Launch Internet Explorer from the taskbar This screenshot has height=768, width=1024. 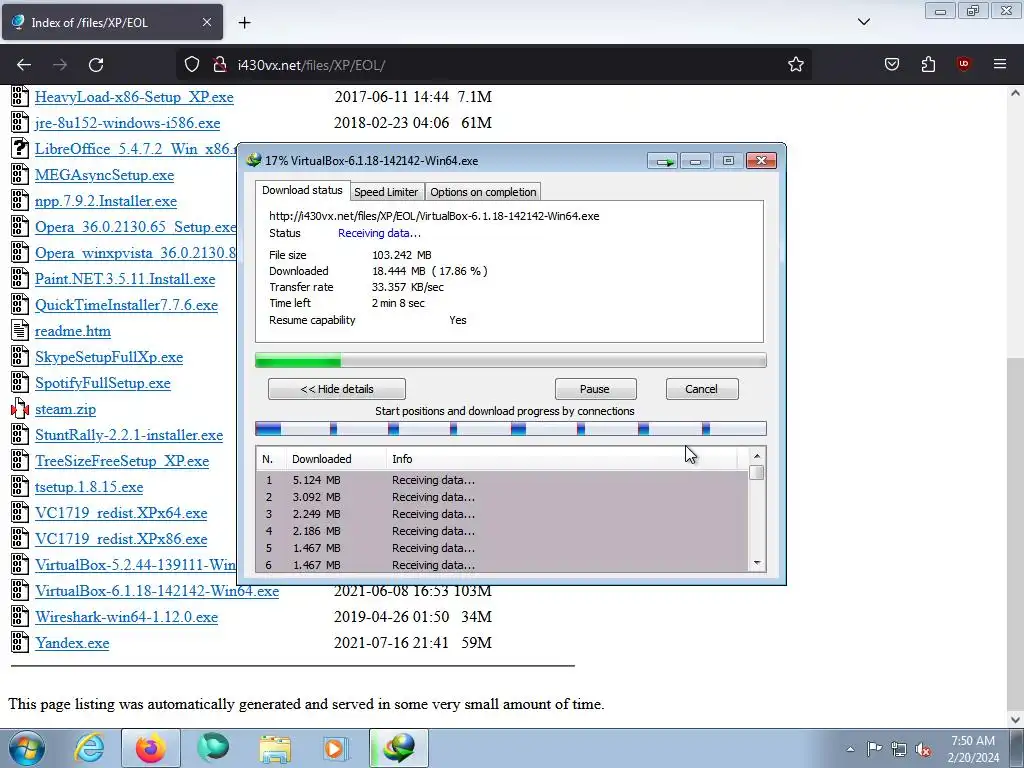89,748
